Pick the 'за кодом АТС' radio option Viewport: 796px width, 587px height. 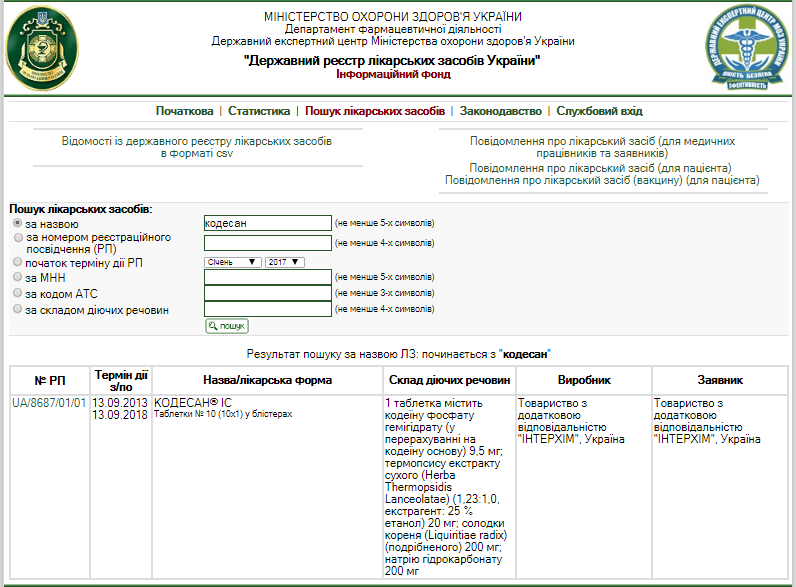coord(18,293)
